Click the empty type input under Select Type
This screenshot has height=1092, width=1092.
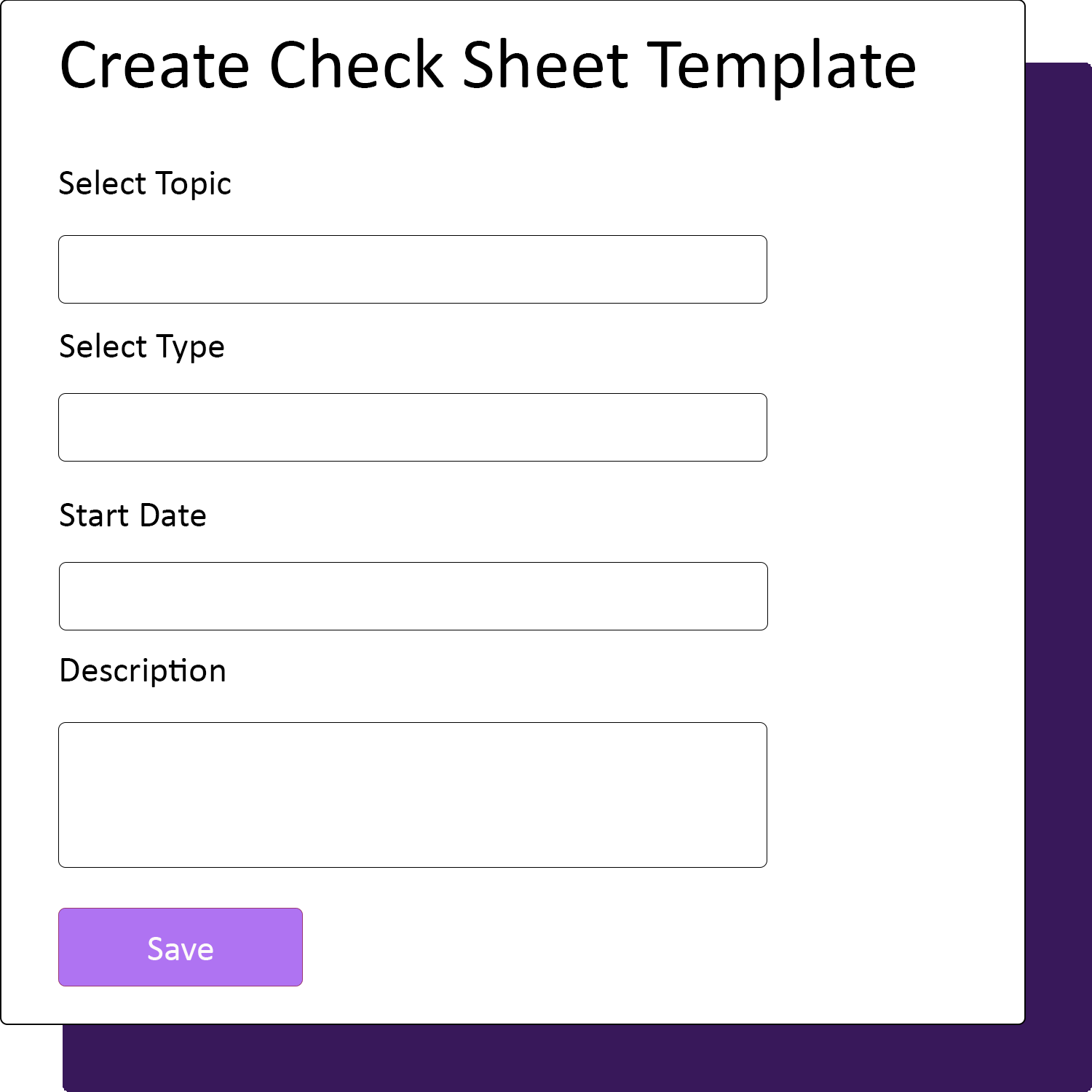412,427
